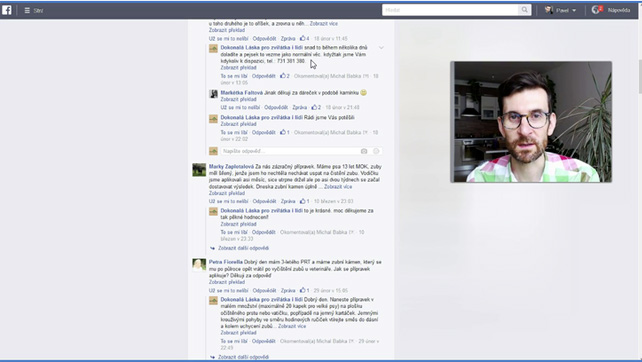Image resolution: width=642 pixels, height=362 pixels.
Task: Click the Facebook logo icon
Action: [7, 10]
